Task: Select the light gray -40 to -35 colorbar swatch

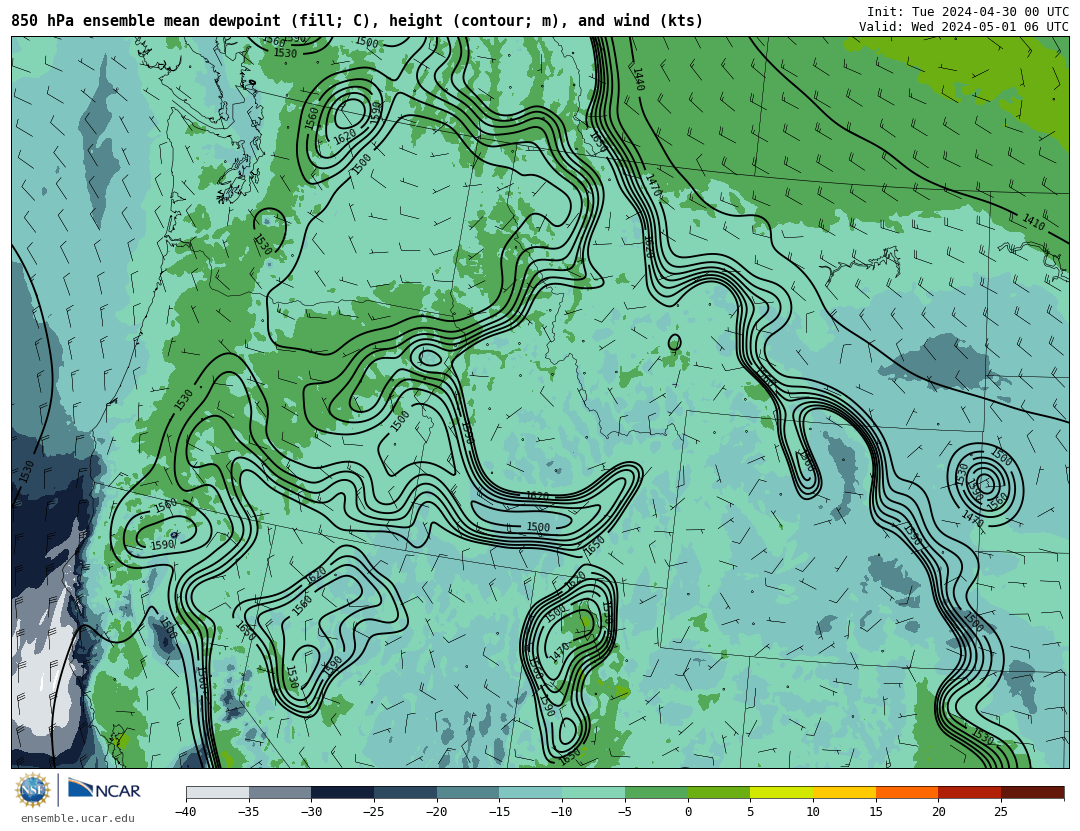Action: pos(218,792)
